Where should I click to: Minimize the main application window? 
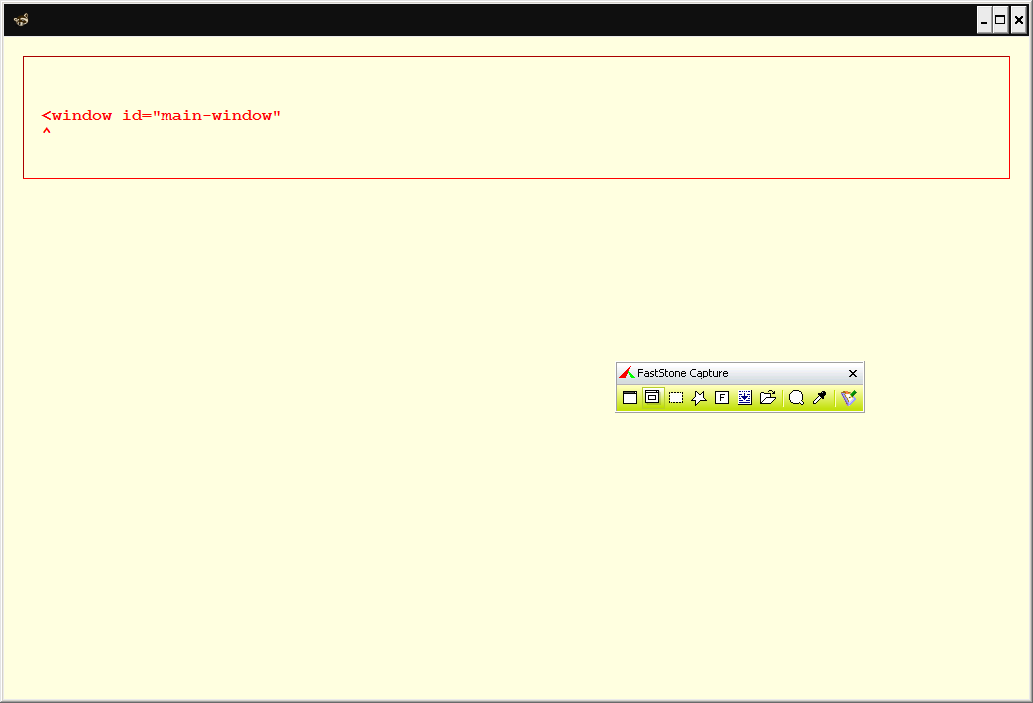coord(984,20)
